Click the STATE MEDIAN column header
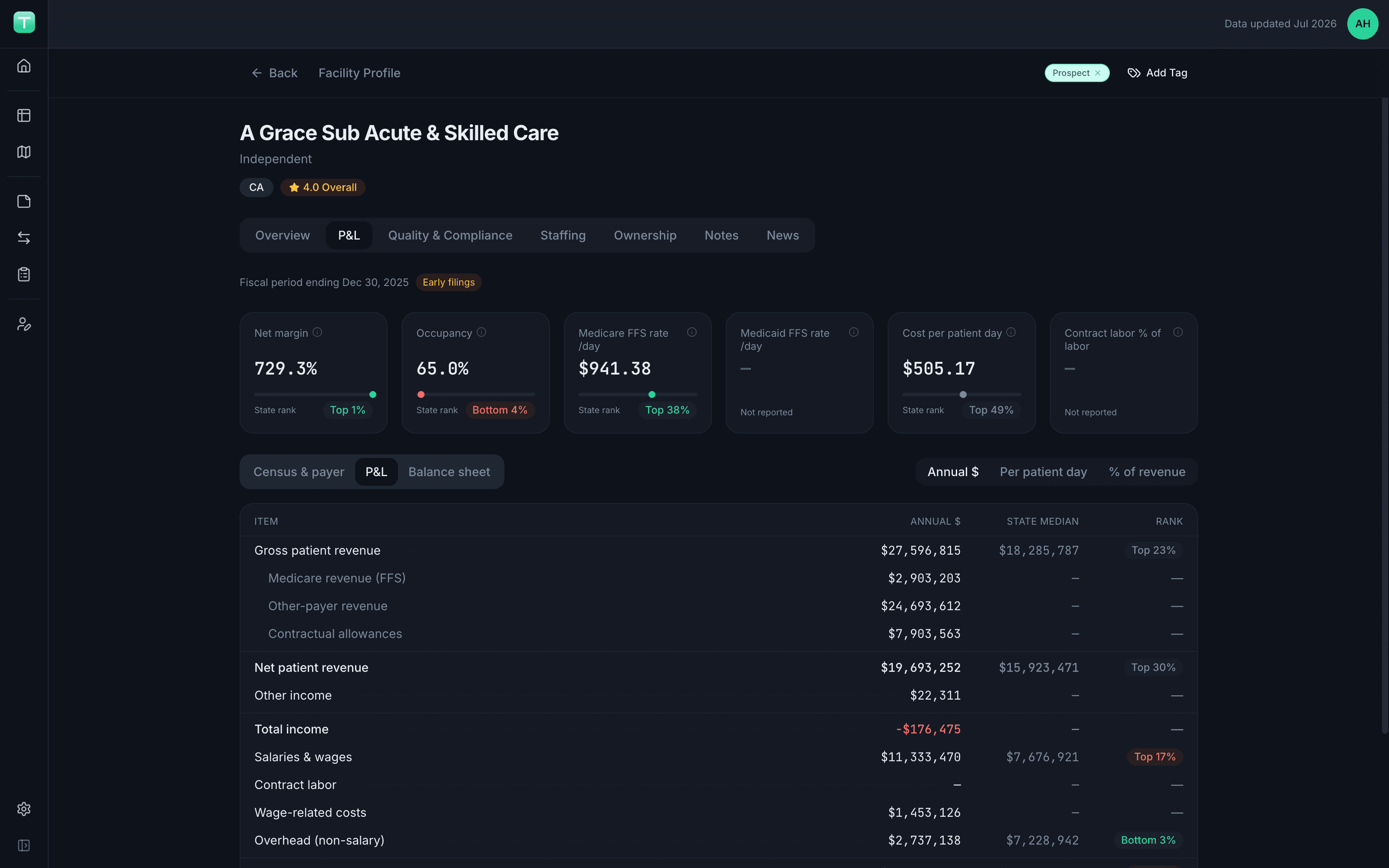 click(1042, 521)
